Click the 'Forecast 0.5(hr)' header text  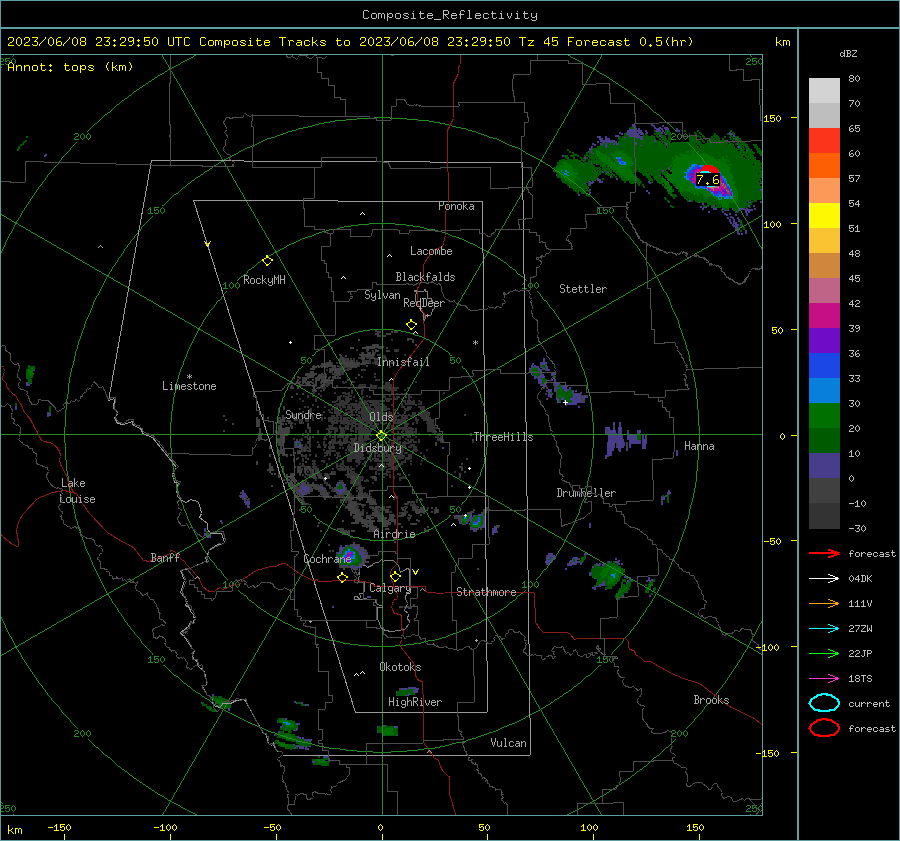click(x=630, y=42)
